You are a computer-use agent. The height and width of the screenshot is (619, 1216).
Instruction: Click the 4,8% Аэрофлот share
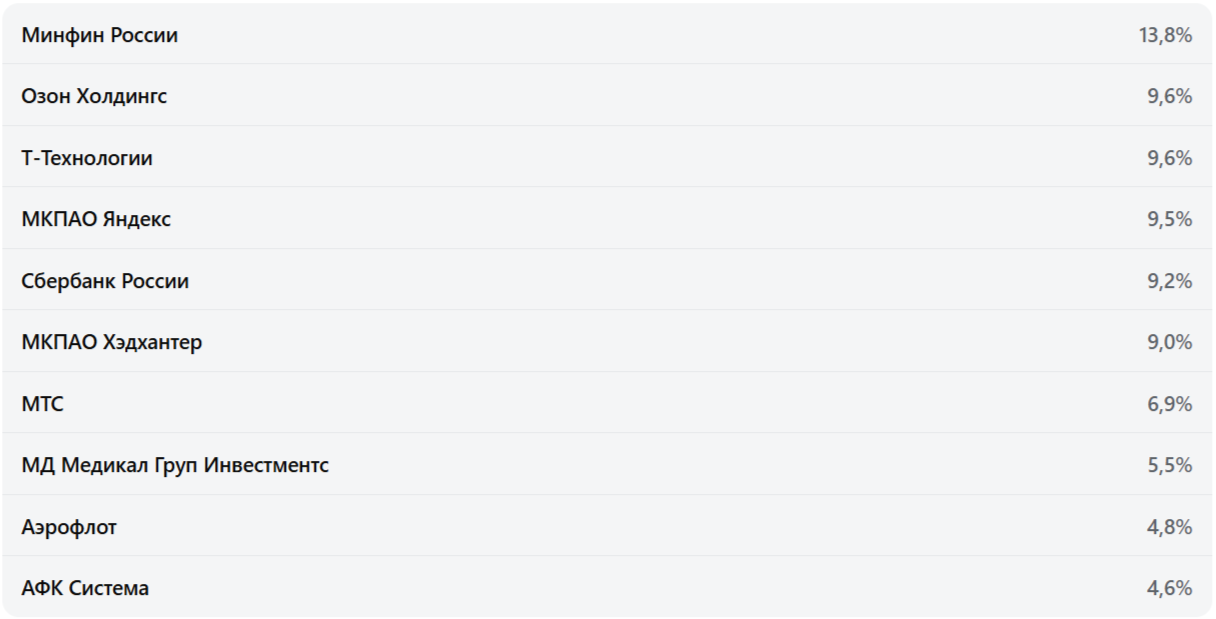1169,527
